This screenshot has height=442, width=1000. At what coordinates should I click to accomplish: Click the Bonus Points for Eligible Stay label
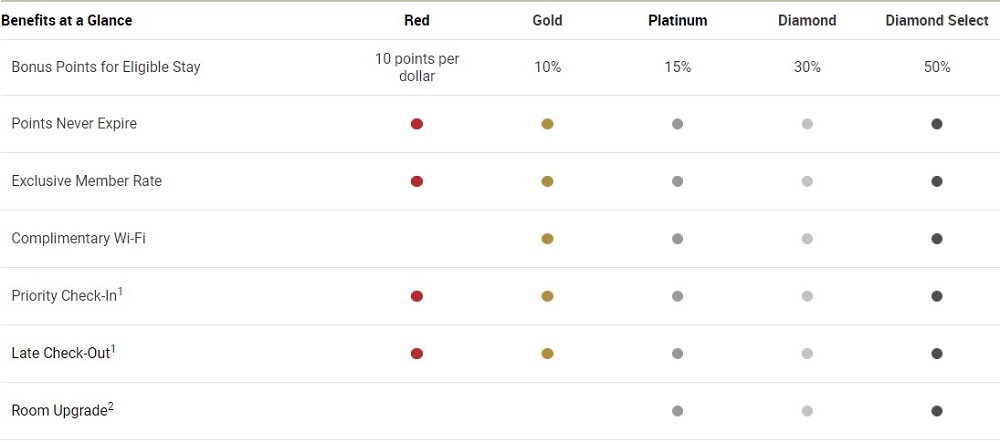[106, 67]
